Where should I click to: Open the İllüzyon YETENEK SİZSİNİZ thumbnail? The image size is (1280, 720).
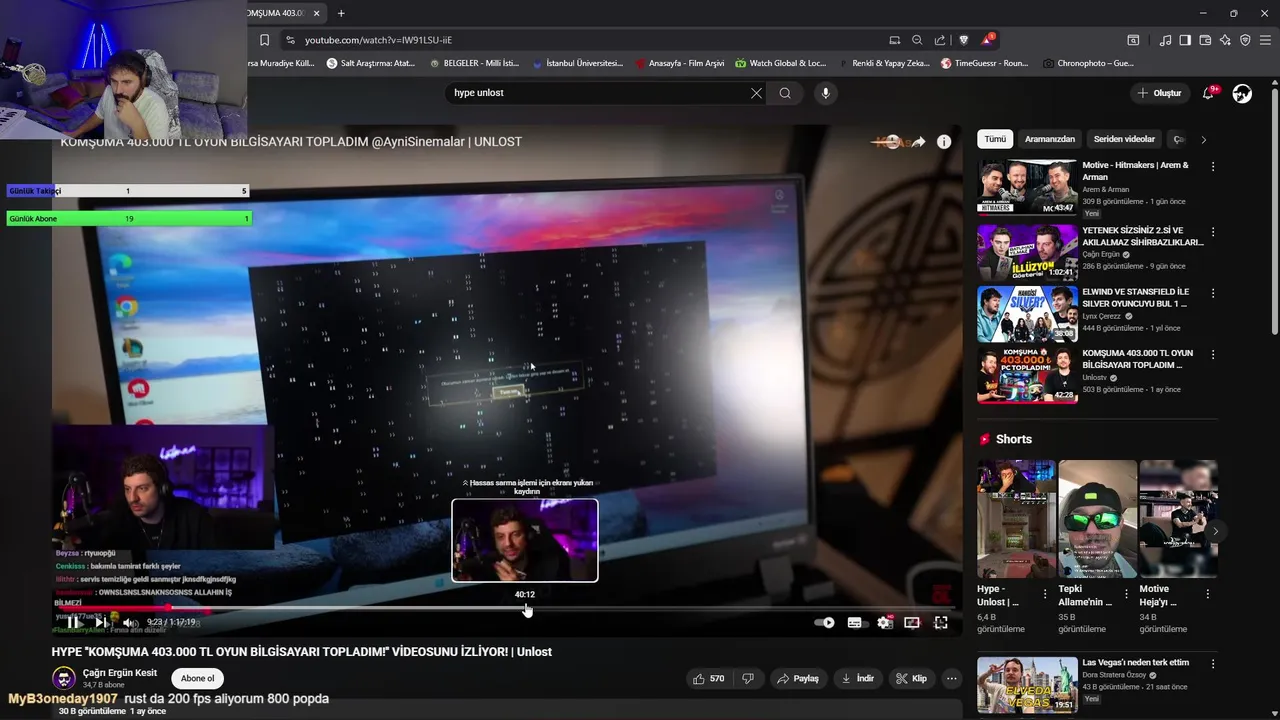pos(1027,251)
